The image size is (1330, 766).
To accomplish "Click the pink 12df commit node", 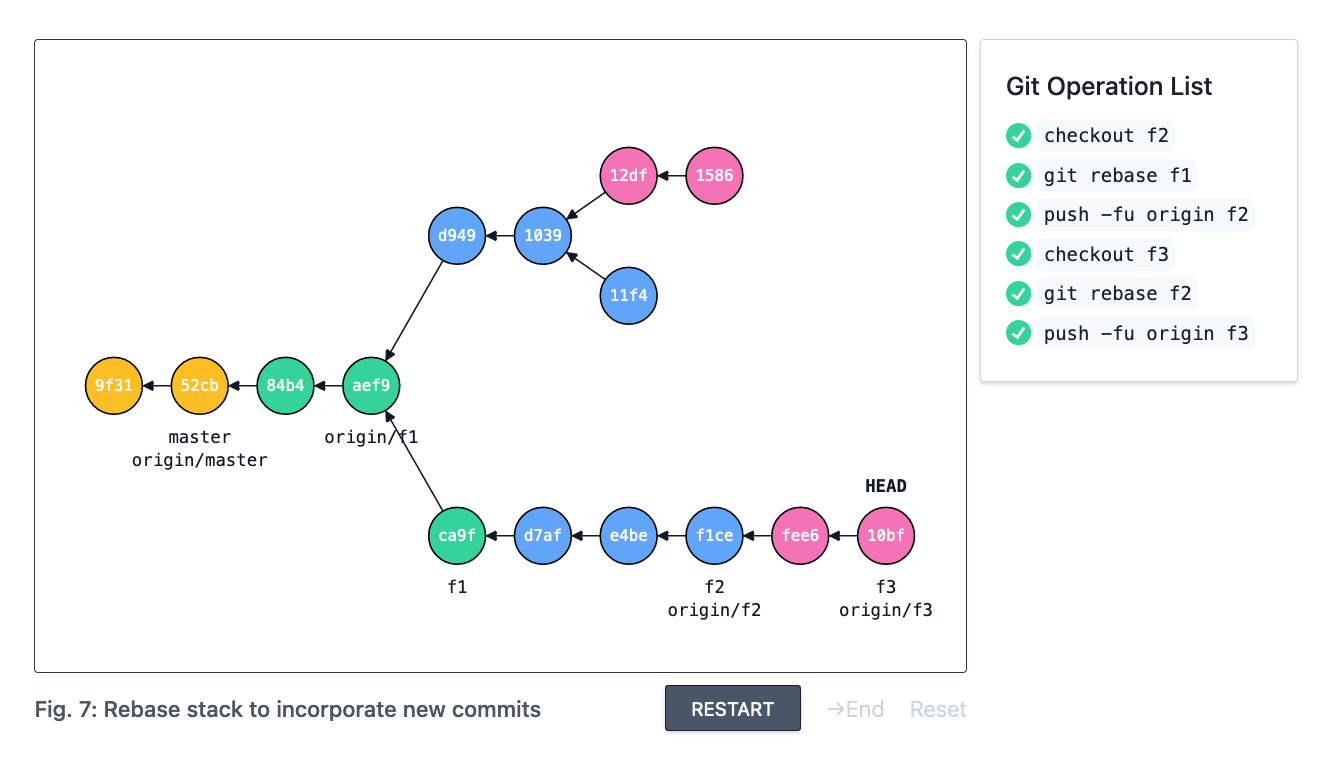I will point(629,176).
